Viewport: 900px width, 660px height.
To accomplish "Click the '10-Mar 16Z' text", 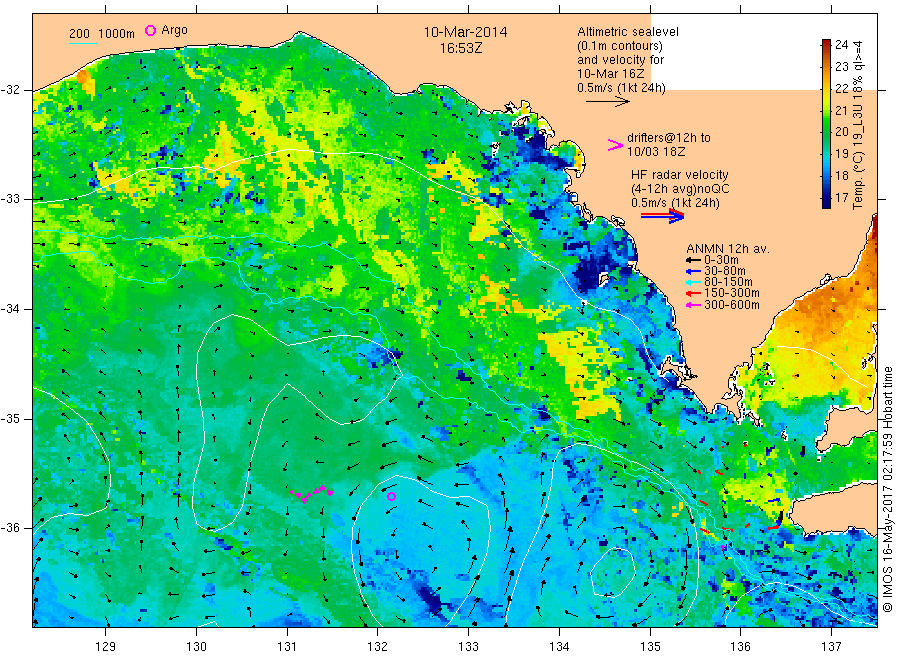I will [611, 74].
